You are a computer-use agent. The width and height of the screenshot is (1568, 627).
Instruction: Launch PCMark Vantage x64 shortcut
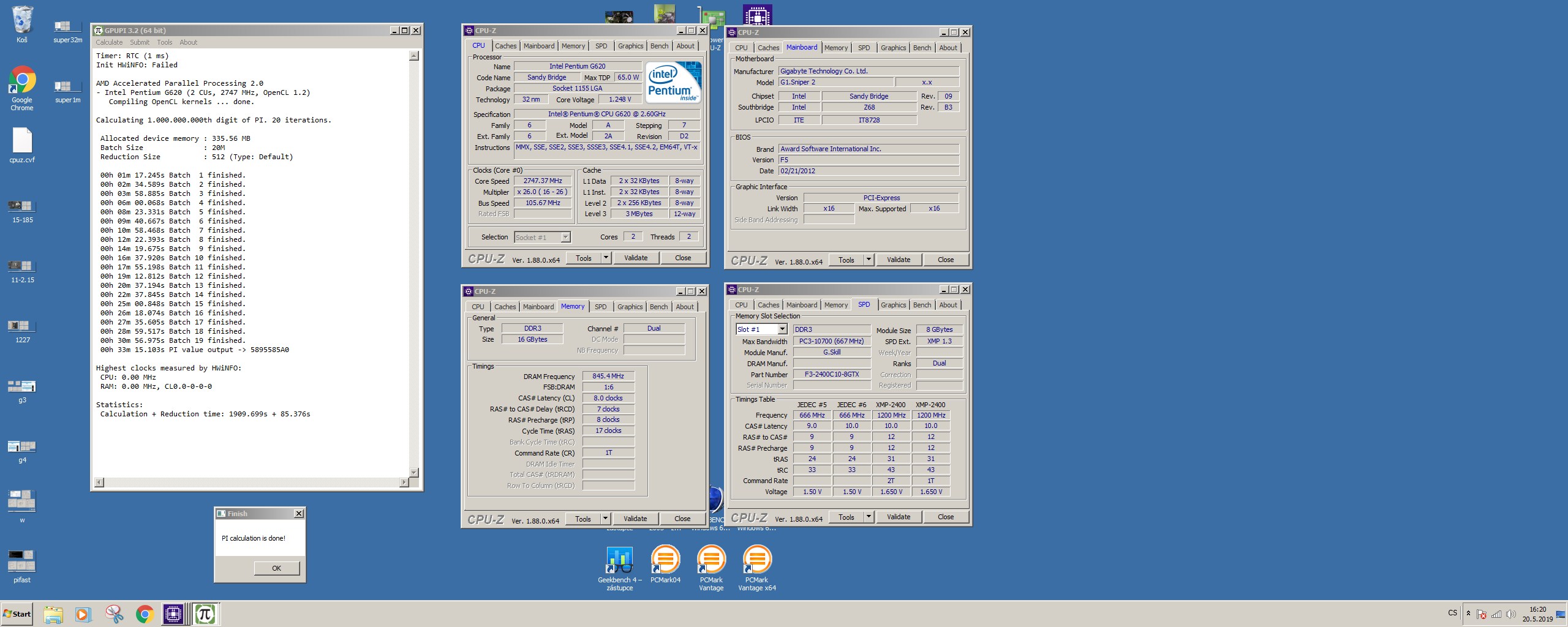[757, 568]
